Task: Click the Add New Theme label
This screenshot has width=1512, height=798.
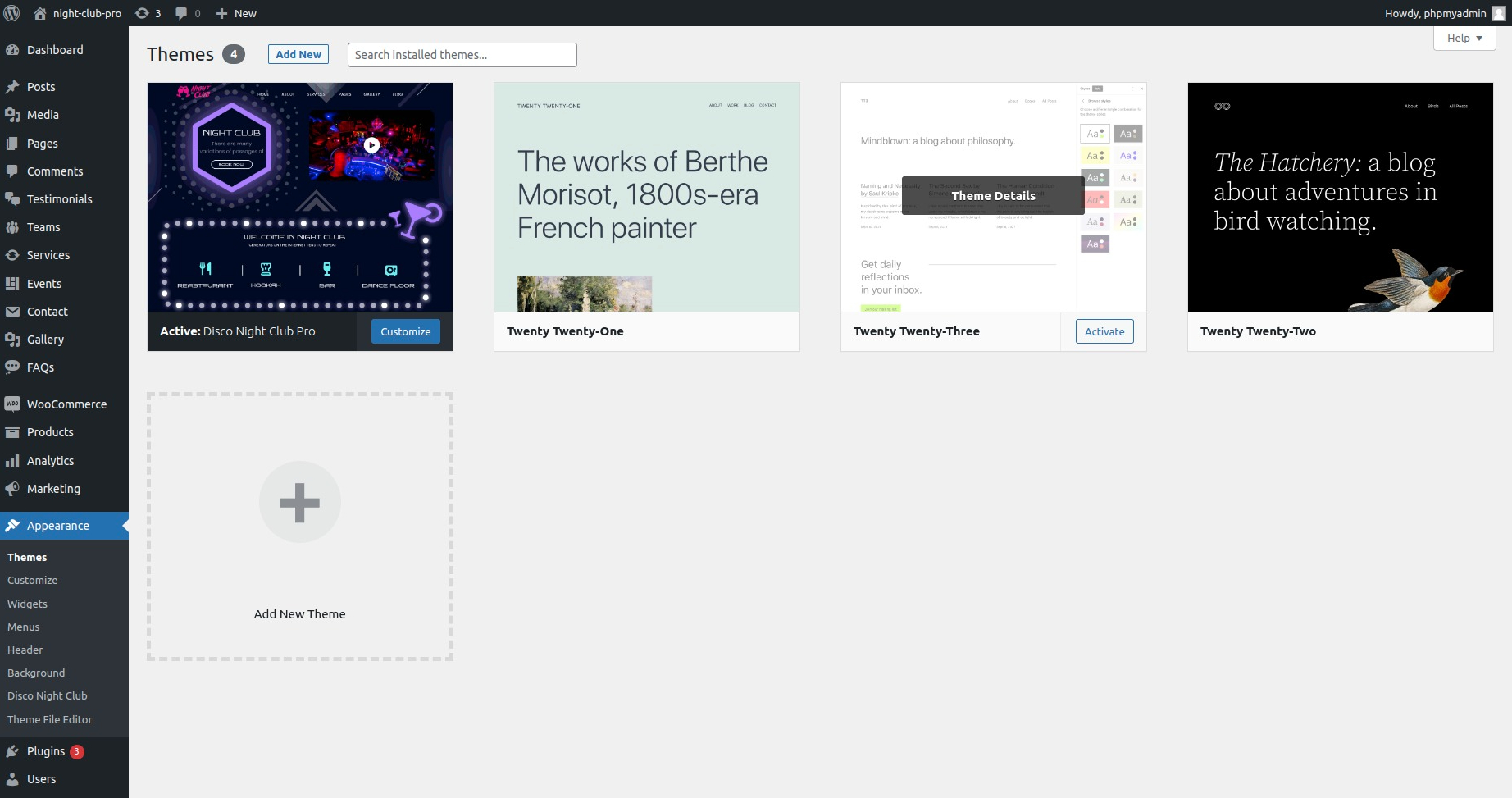Action: pos(300,614)
